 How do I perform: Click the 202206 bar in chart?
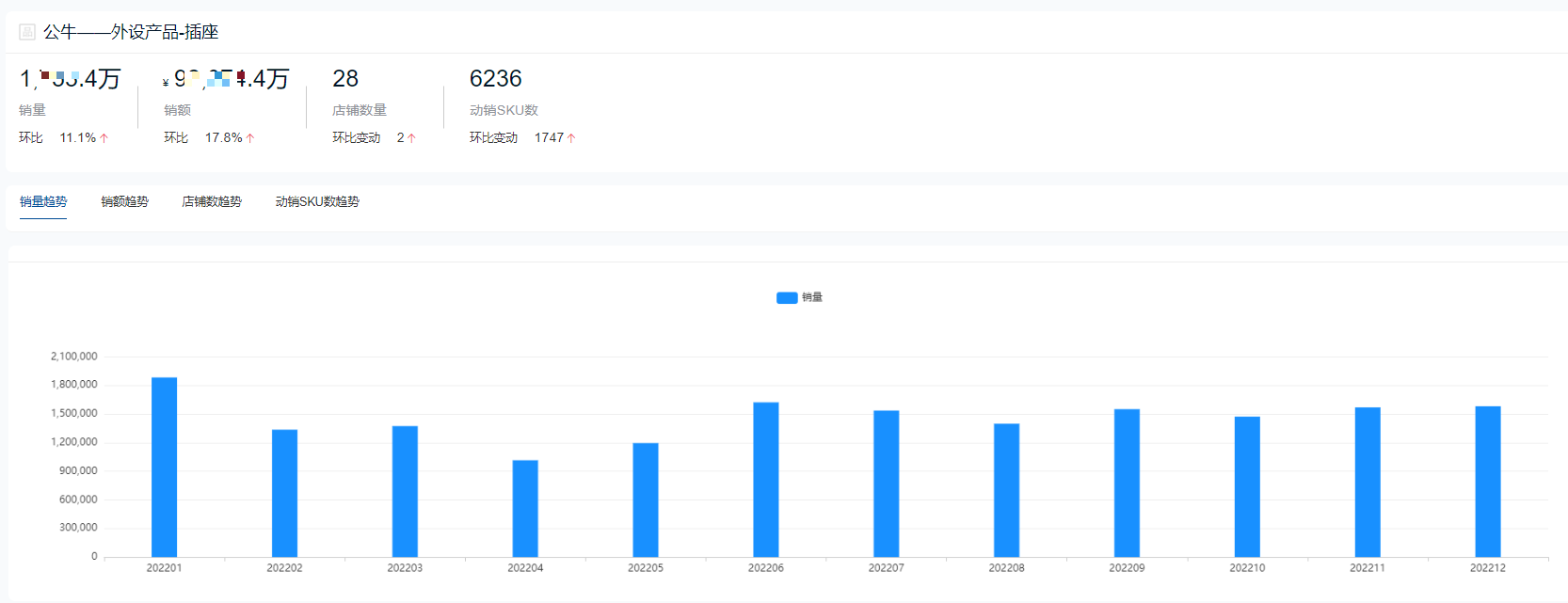tap(766, 480)
